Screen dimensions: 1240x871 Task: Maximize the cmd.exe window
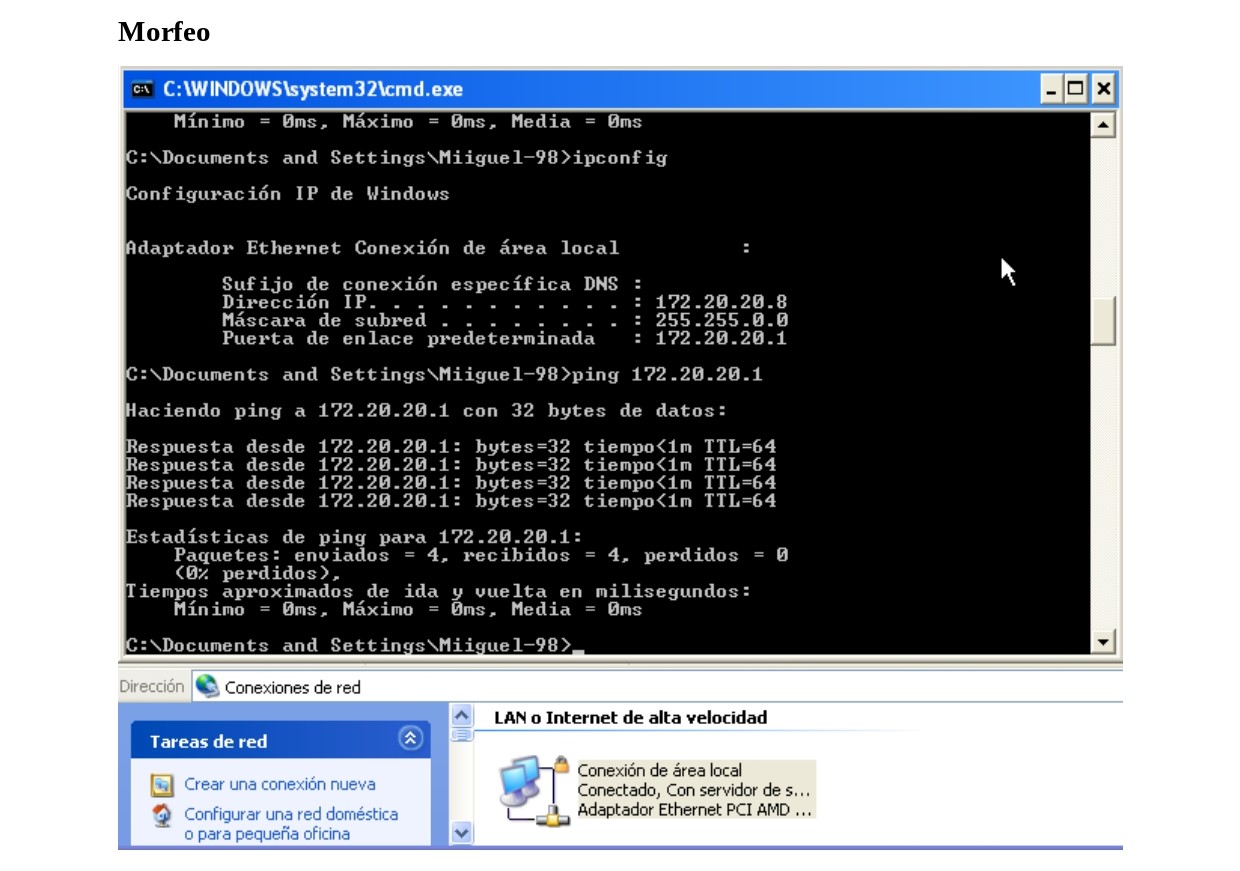click(1076, 89)
